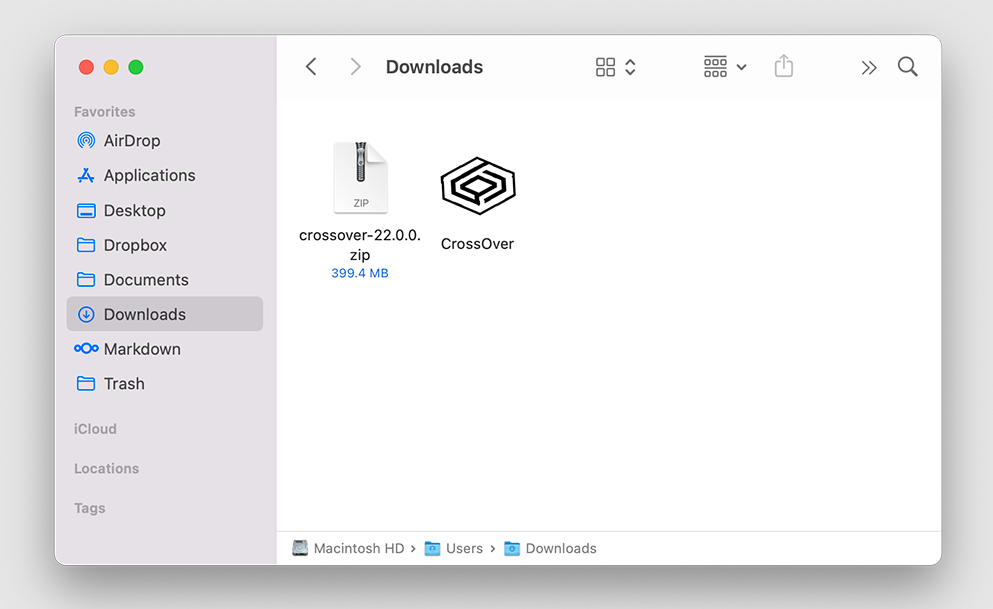Image resolution: width=993 pixels, height=609 pixels.
Task: Click the Trash folder icon
Action: coord(86,383)
